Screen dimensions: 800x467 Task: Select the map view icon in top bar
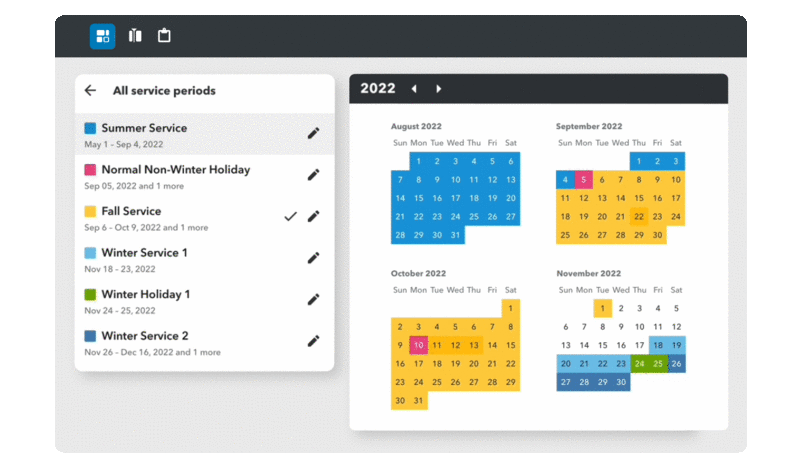click(135, 36)
